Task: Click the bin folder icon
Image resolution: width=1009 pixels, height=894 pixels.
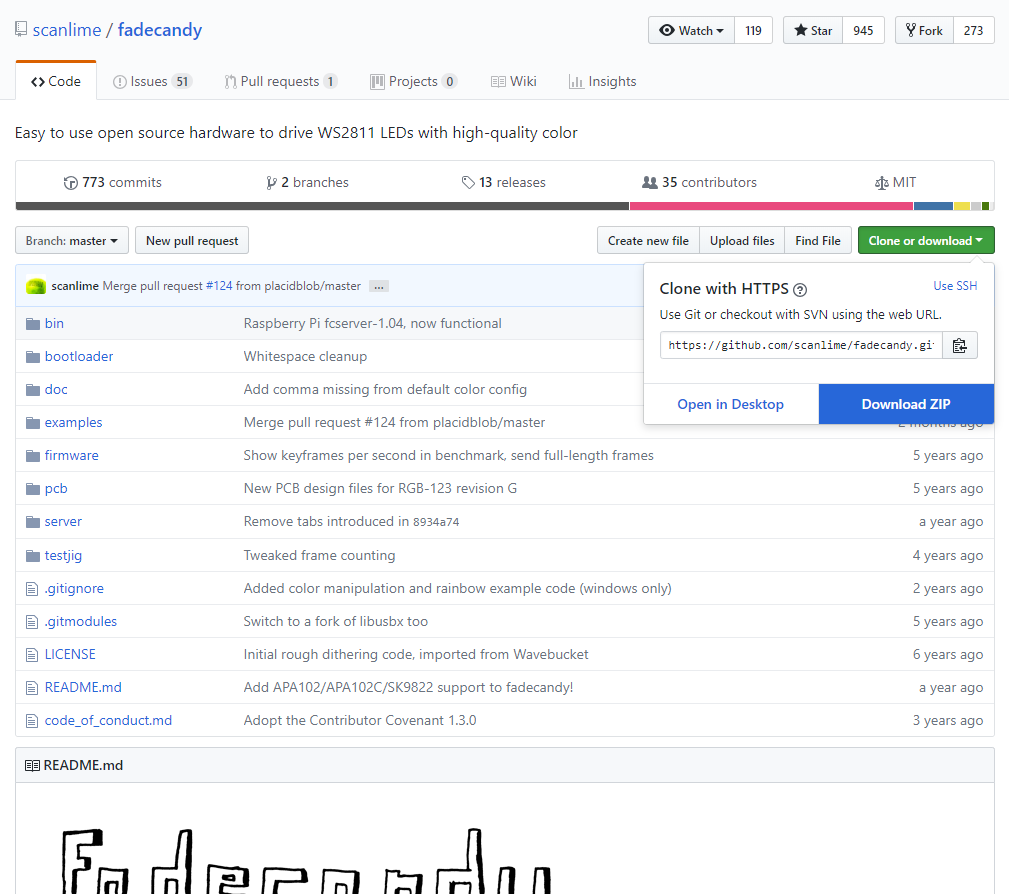Action: pyautogui.click(x=33, y=324)
